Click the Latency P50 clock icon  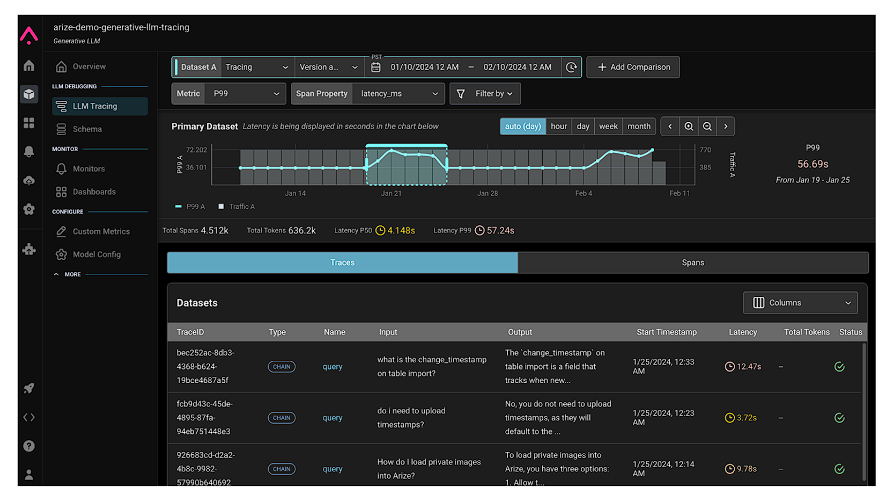tap(380, 230)
